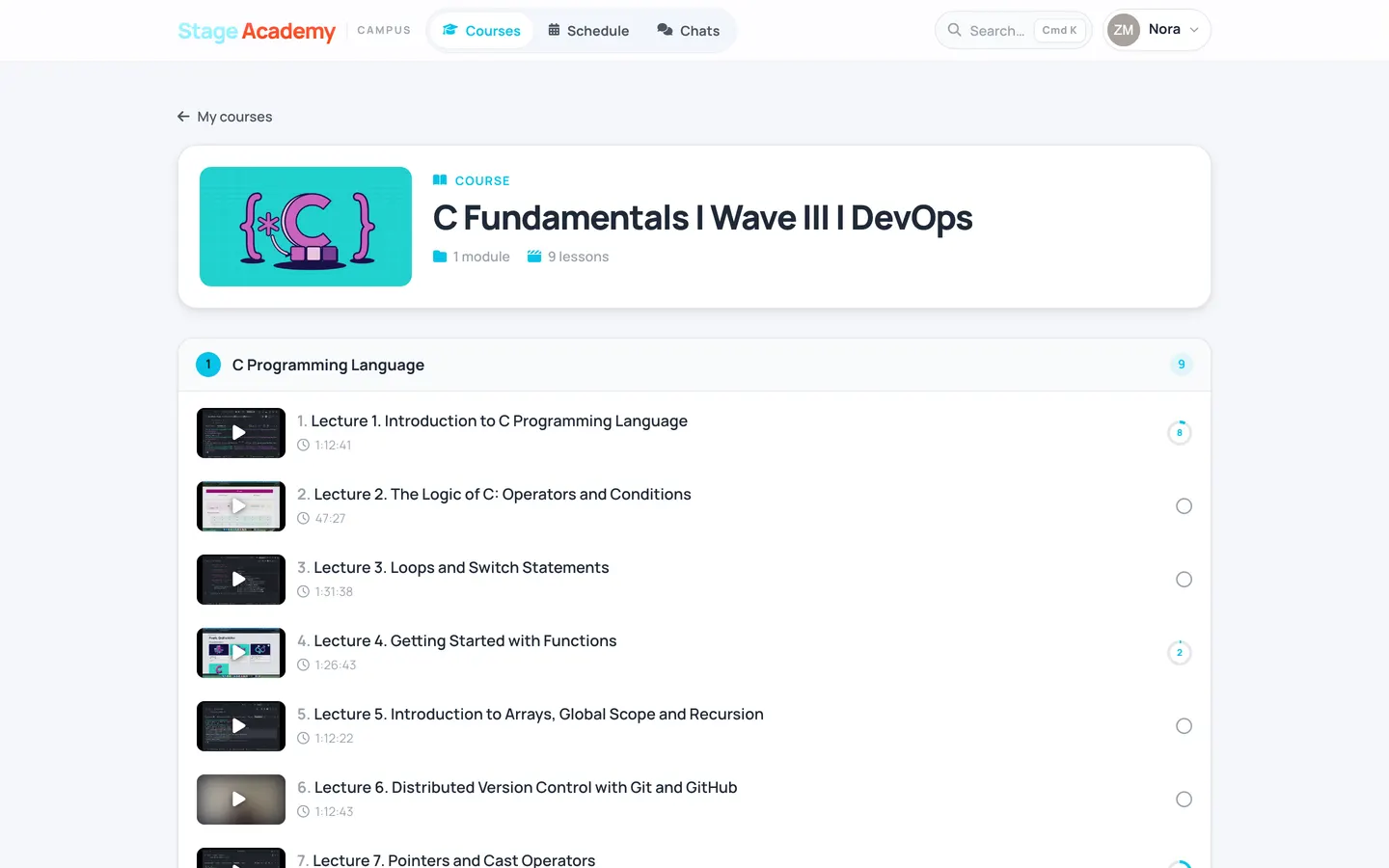Click the 1 module text
The height and width of the screenshot is (868, 1389).
point(481,257)
